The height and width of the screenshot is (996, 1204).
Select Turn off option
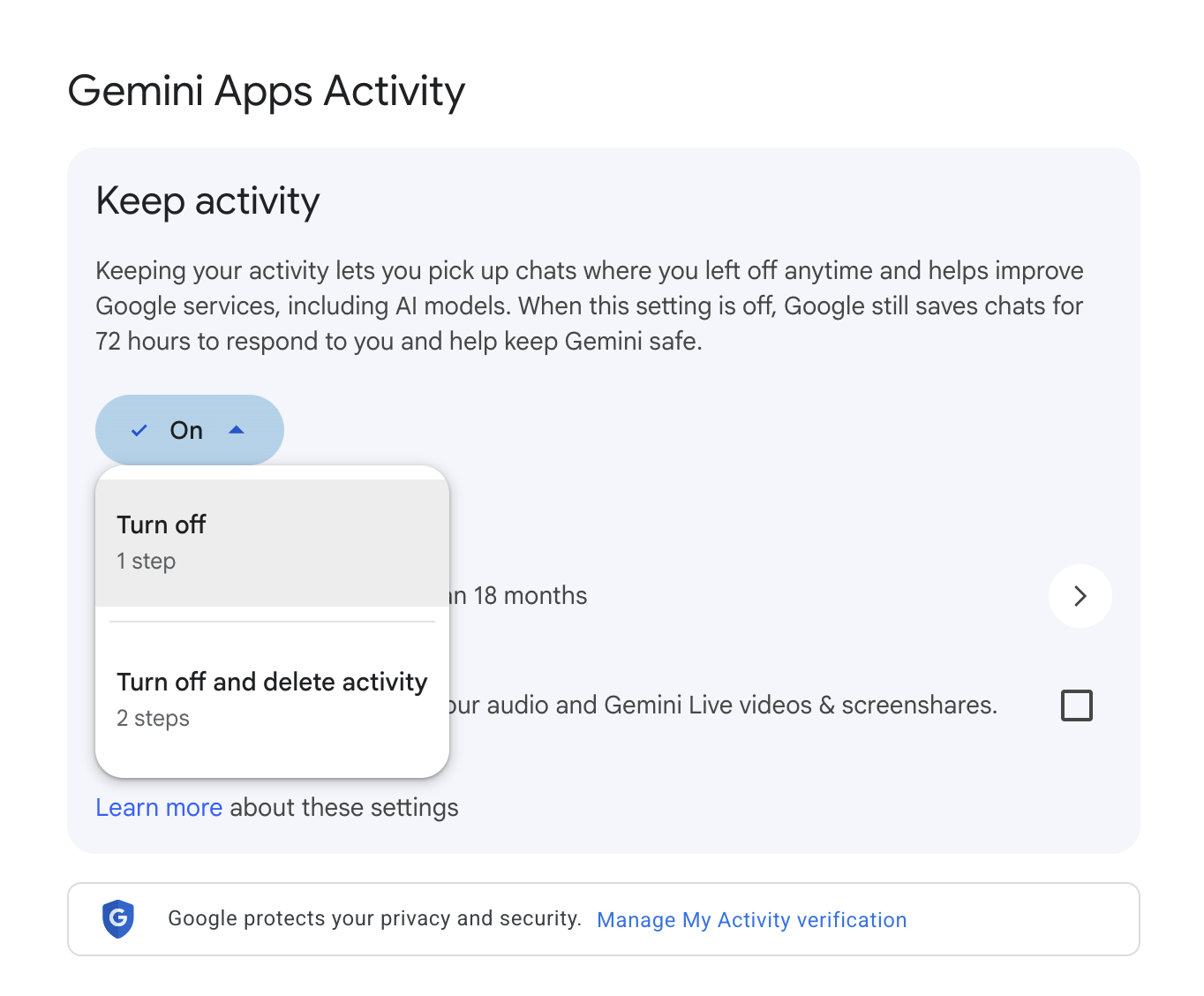tap(272, 543)
